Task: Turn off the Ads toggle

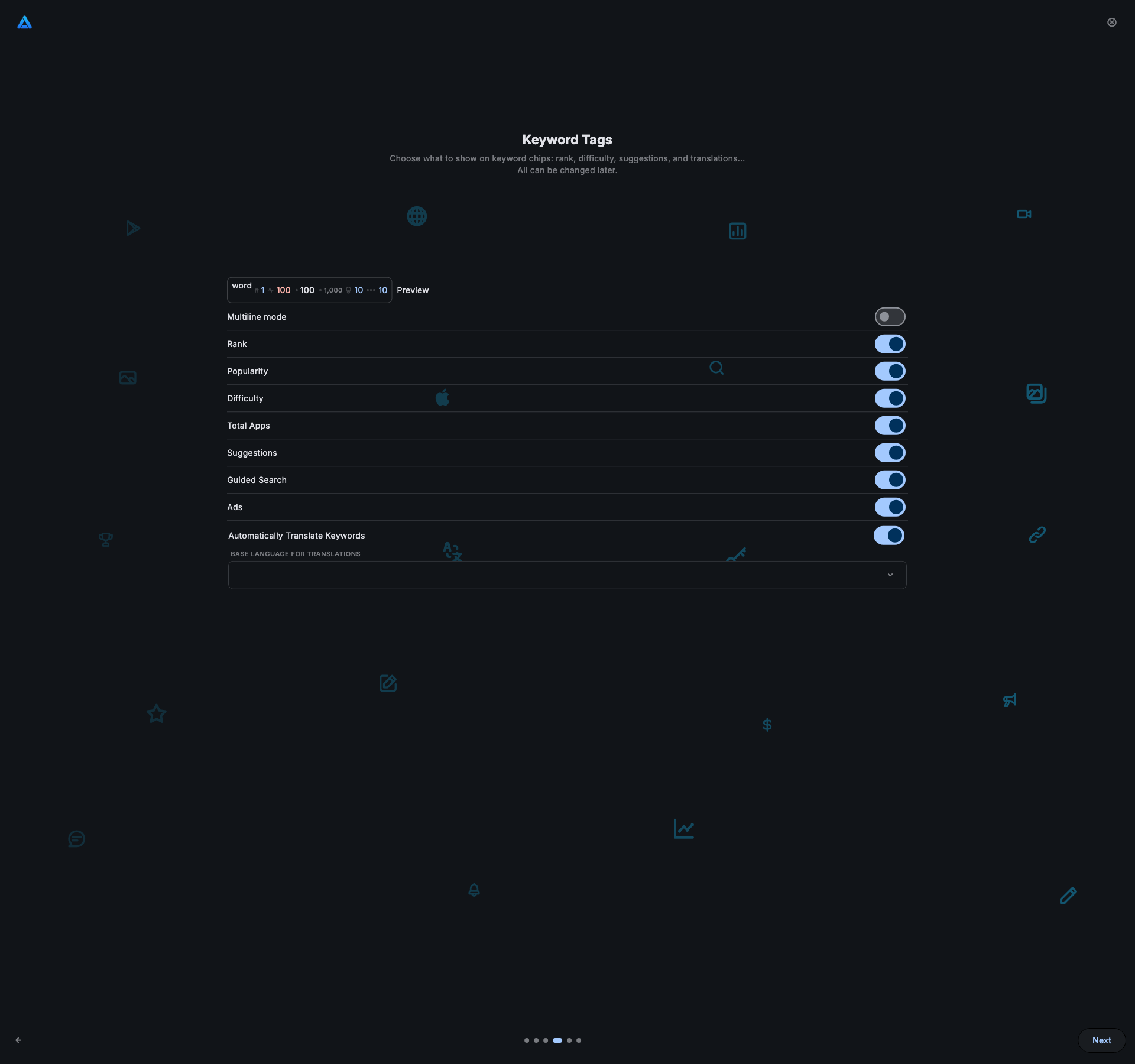Action: 890,507
